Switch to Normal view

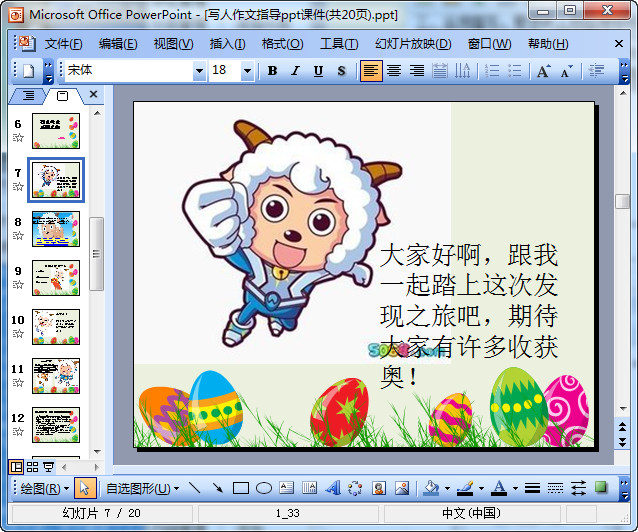click(16, 467)
